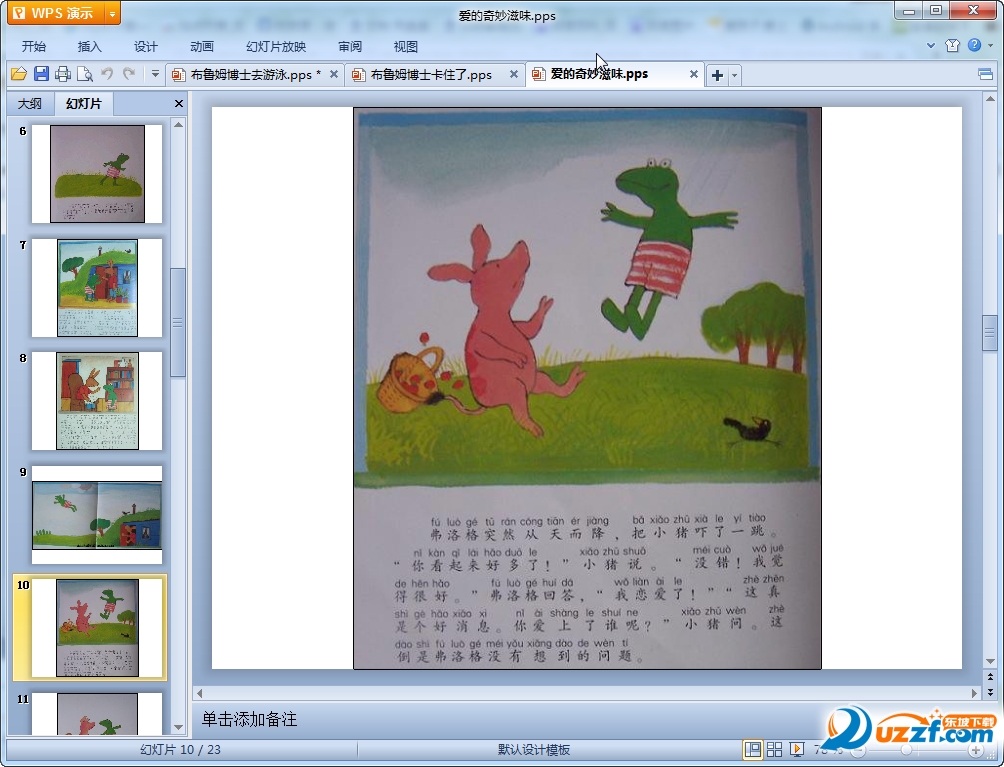
Task: Click the slide editor scroll down arrow
Action: coord(990,661)
